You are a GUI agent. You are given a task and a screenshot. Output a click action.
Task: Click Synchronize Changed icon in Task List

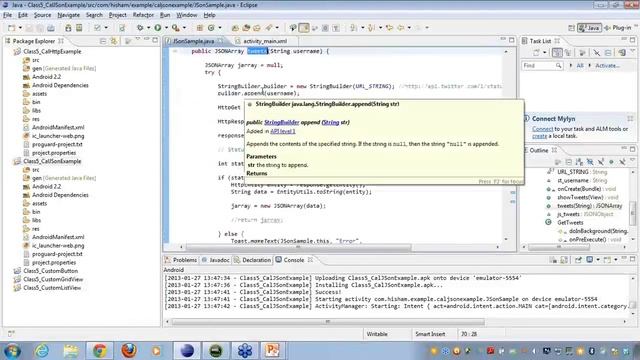(622, 53)
